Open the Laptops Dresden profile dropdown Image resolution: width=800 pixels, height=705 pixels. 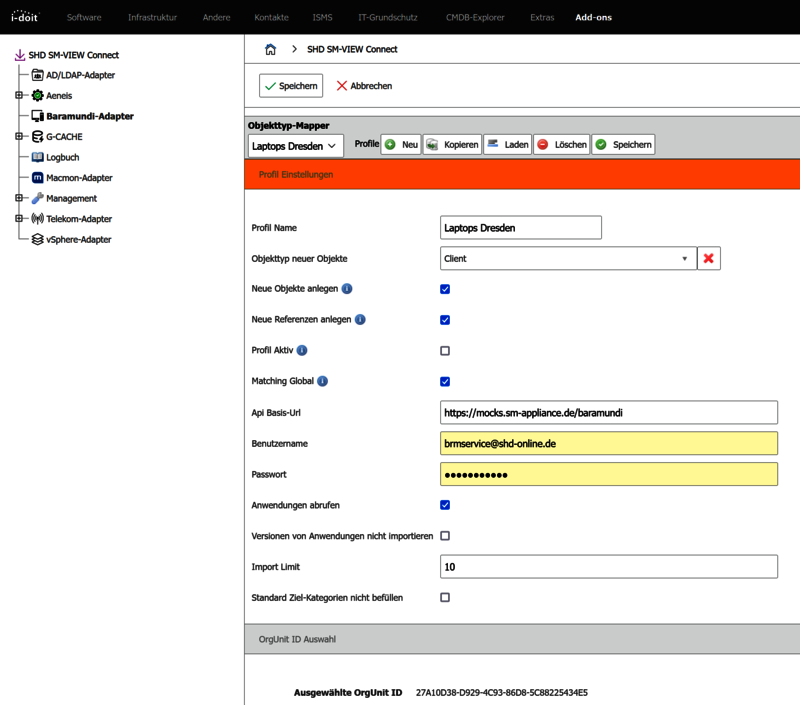[x=295, y=146]
